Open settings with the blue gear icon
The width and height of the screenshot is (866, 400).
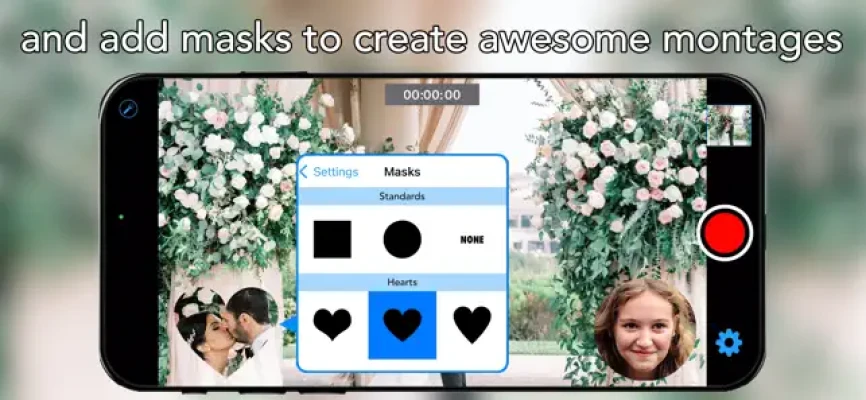729,343
